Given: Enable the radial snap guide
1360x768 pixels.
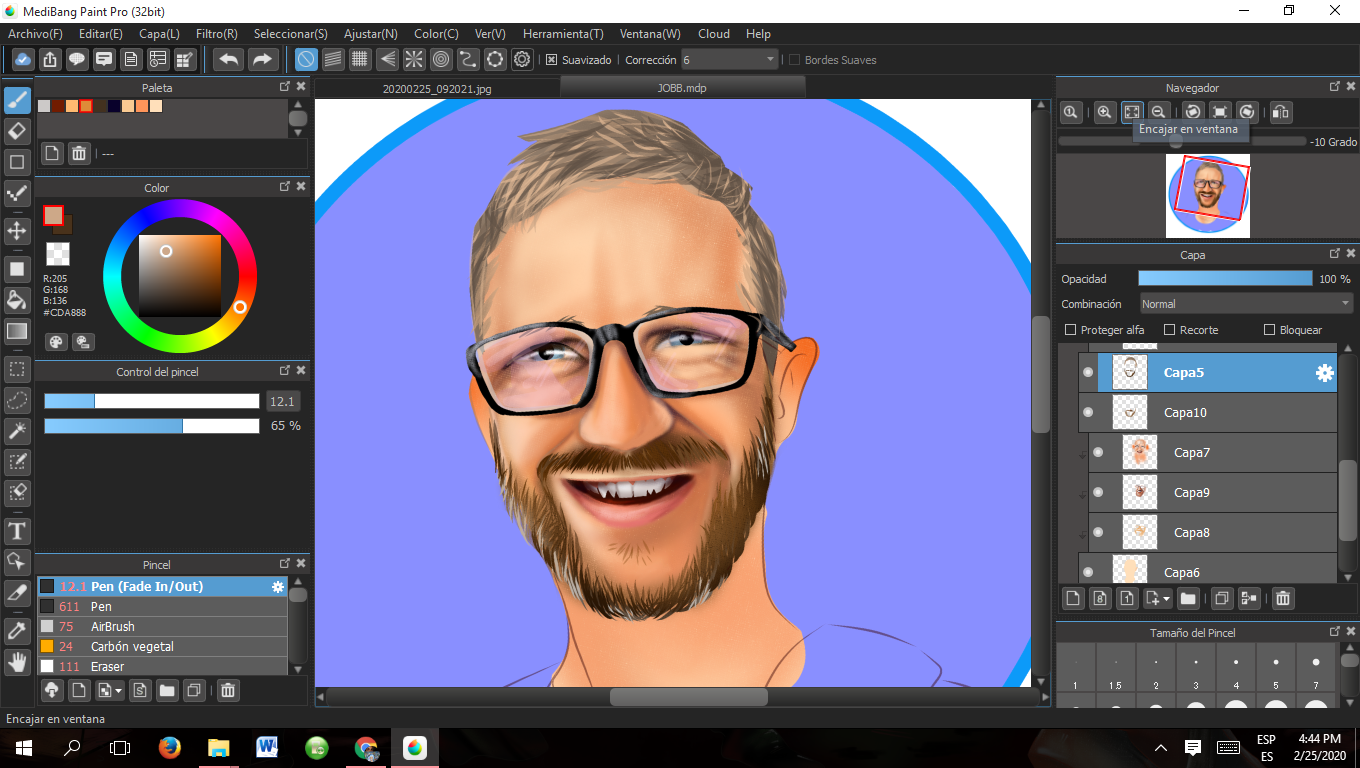Looking at the screenshot, I should (x=414, y=59).
